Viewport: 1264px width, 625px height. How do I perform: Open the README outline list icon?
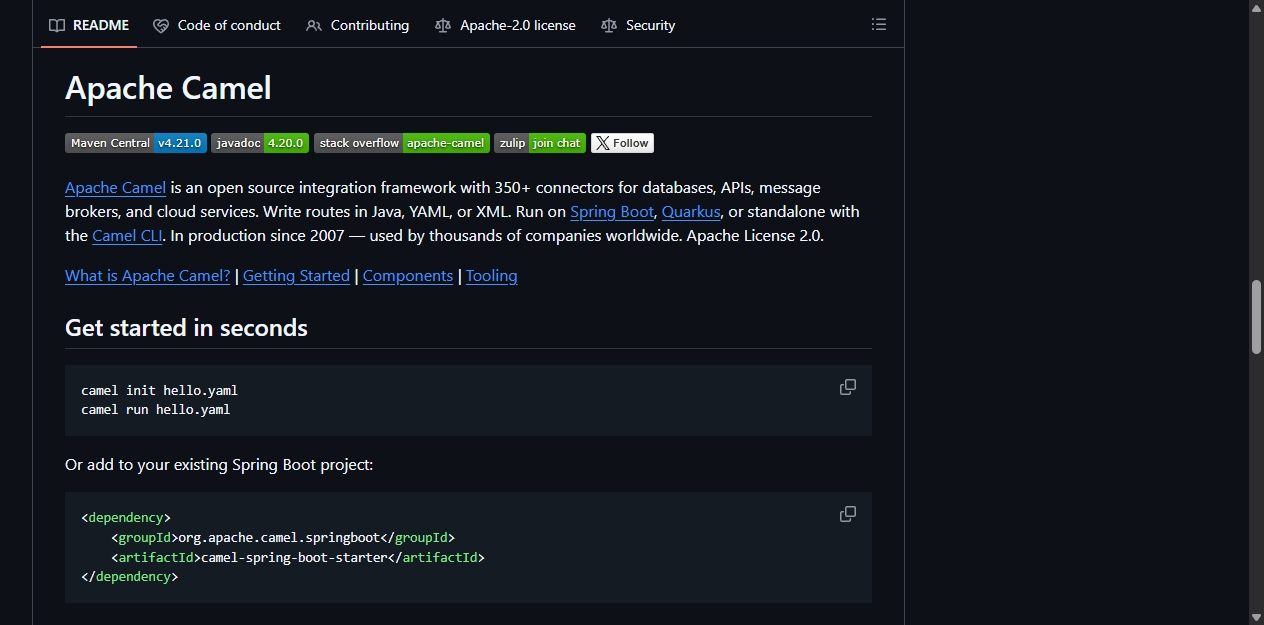879,25
